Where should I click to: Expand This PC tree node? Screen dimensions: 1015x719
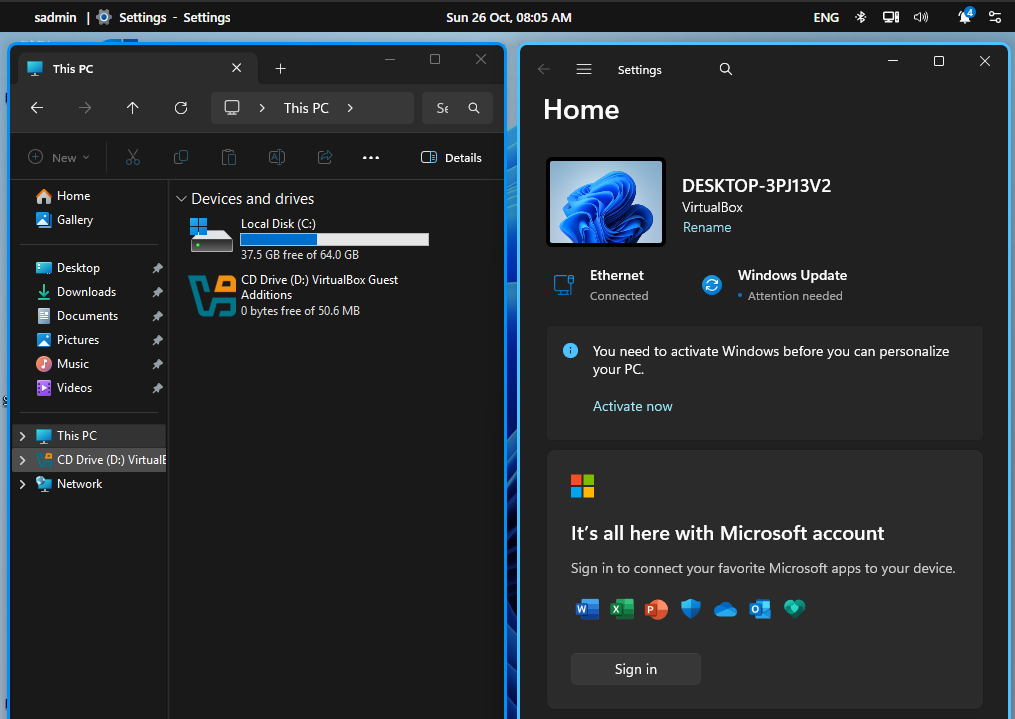click(x=23, y=436)
